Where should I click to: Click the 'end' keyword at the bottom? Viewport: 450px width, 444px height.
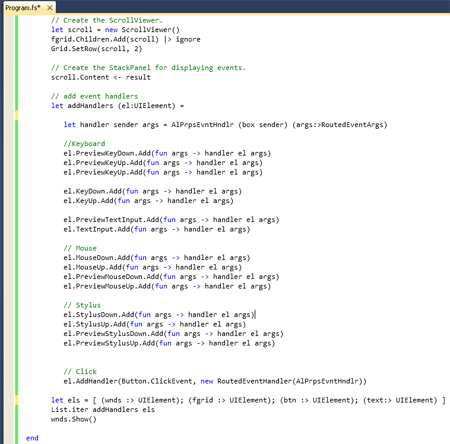click(32, 438)
